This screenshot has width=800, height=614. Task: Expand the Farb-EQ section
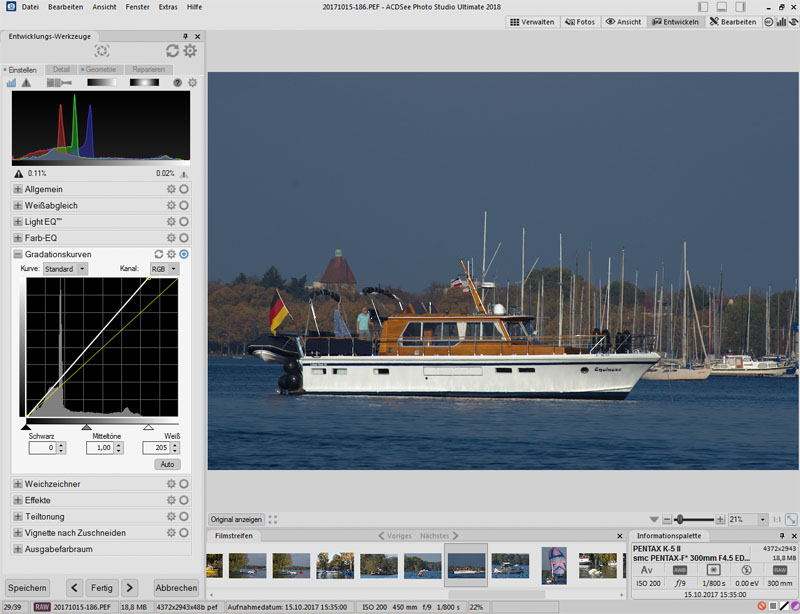tap(17, 238)
